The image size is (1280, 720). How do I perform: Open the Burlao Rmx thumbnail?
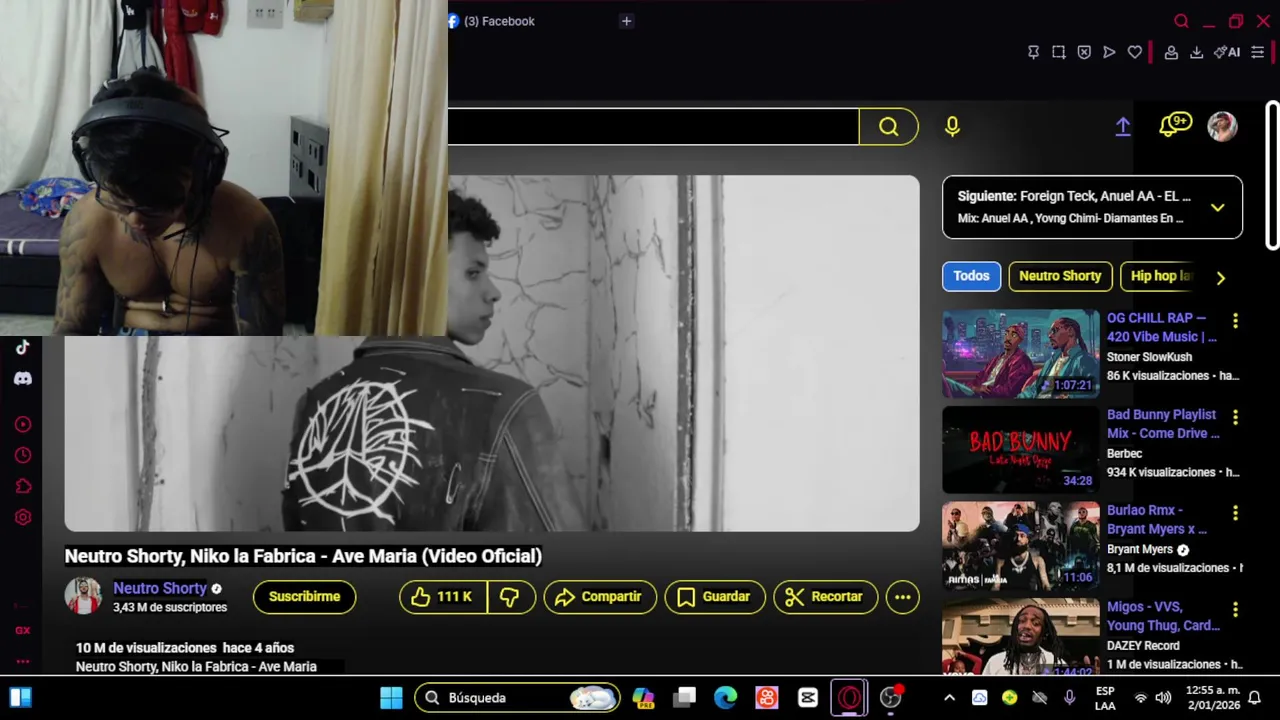[1020, 546]
